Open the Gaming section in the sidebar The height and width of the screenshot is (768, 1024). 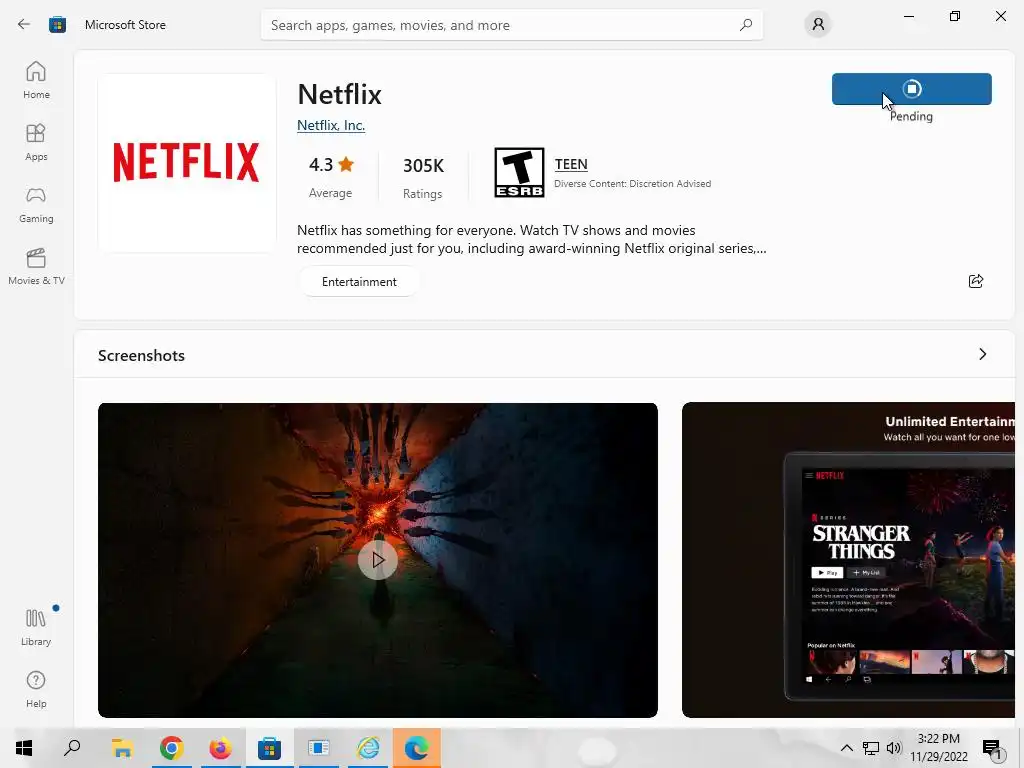click(36, 204)
